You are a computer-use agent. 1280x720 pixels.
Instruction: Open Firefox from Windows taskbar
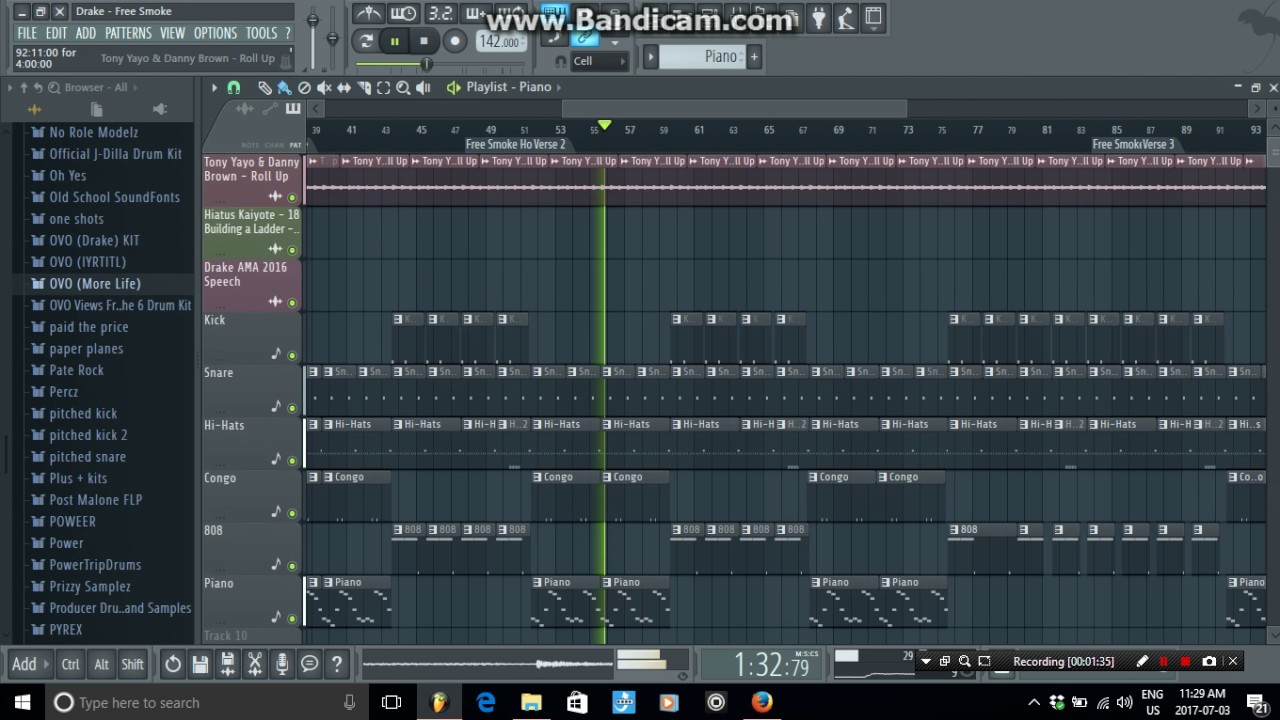(x=761, y=702)
